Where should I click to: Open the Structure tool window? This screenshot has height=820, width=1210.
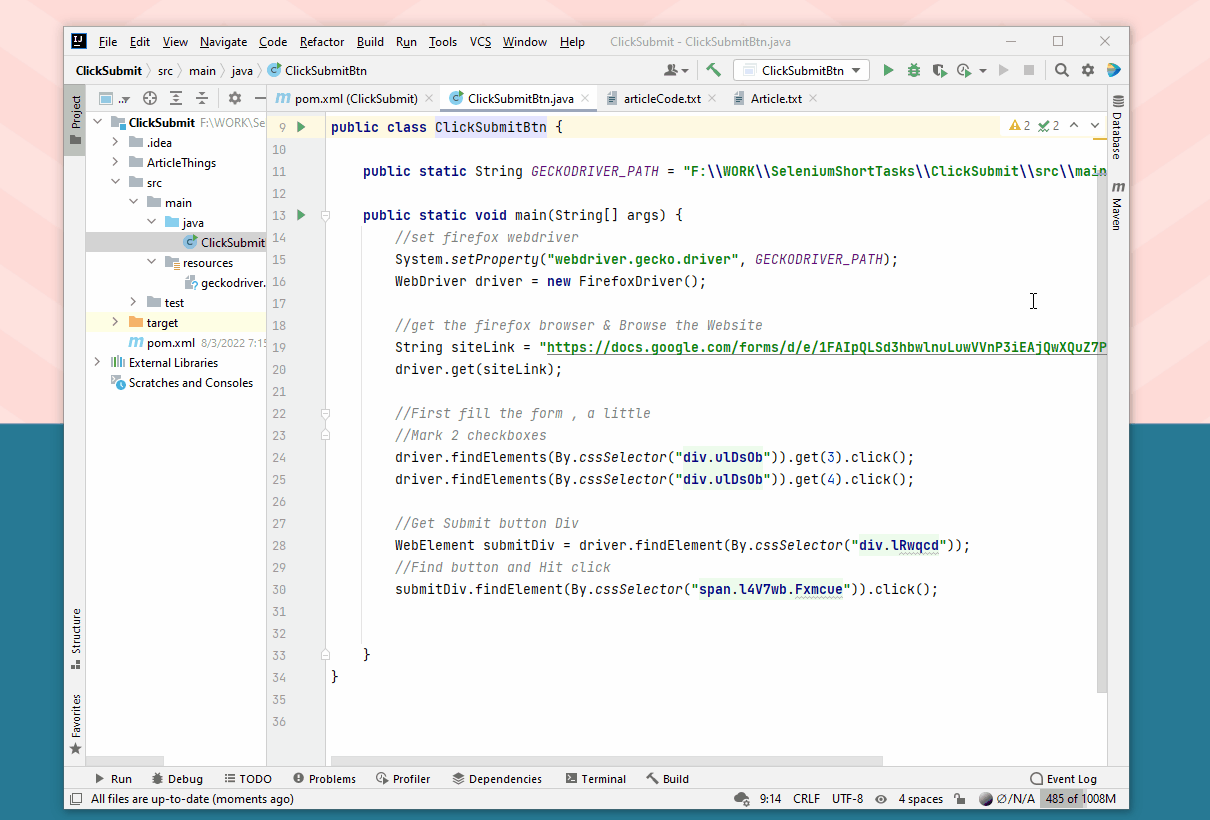tap(76, 638)
